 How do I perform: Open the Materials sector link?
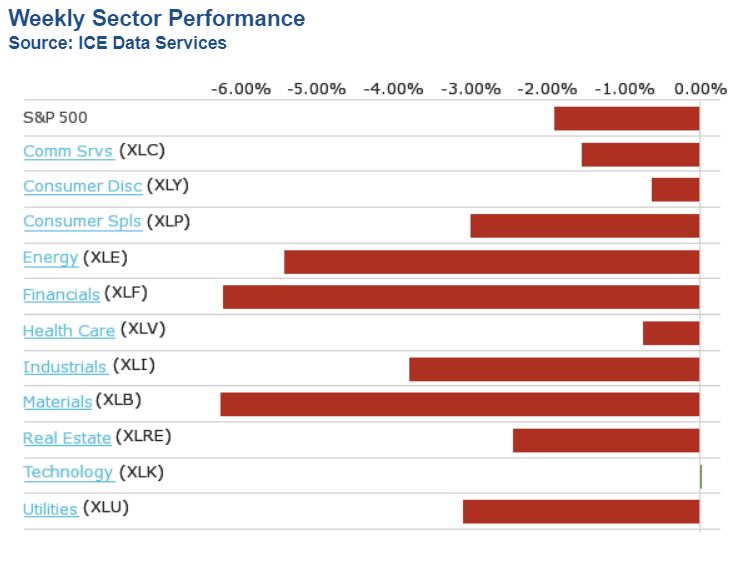click(x=57, y=402)
